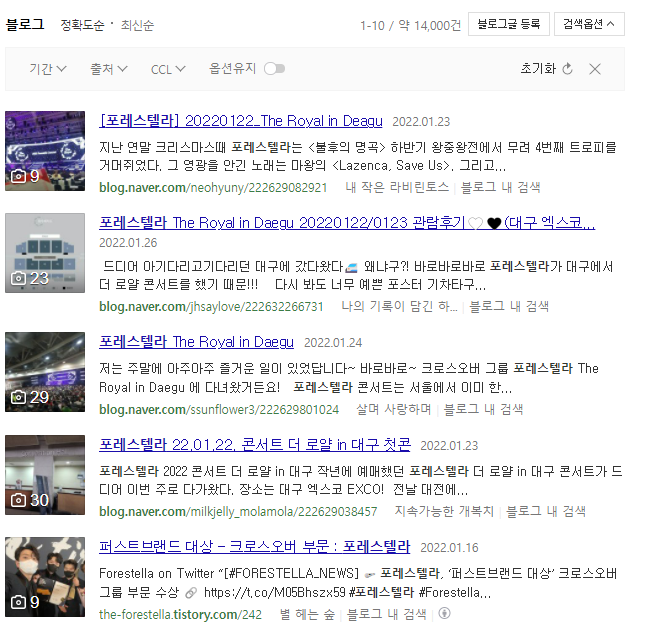Toggle the 옵션유지 switch
The image size is (646, 630).
[x=274, y=69]
